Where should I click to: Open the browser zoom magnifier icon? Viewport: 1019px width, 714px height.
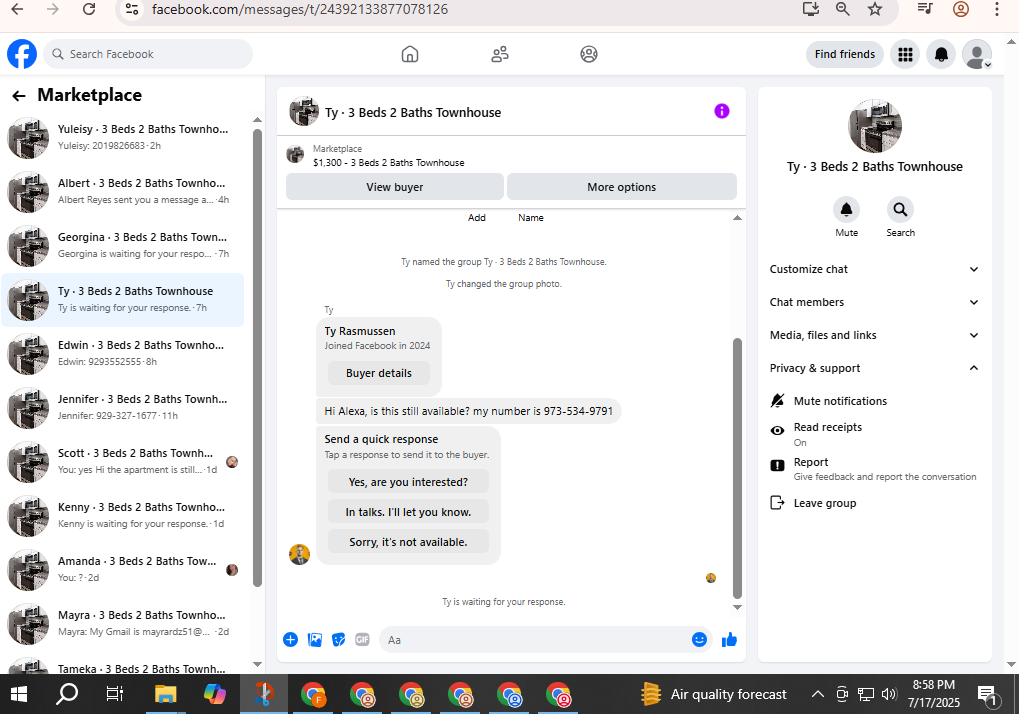(x=843, y=9)
